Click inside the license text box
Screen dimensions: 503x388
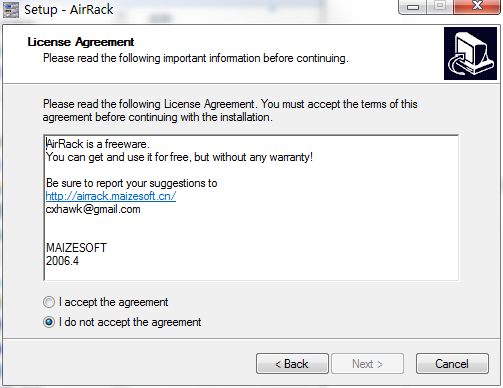pos(251,208)
